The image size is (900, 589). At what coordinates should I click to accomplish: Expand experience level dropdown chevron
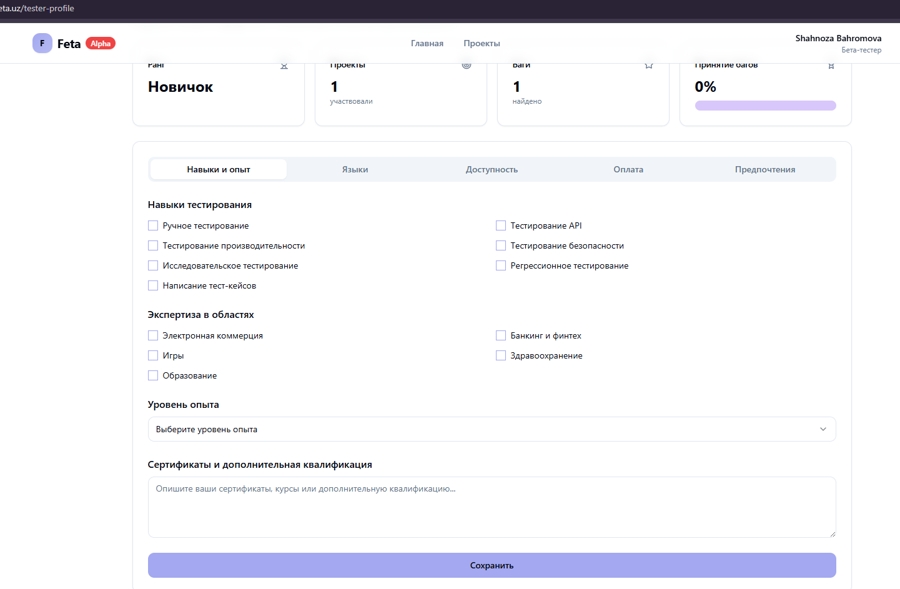pyautogui.click(x=823, y=429)
